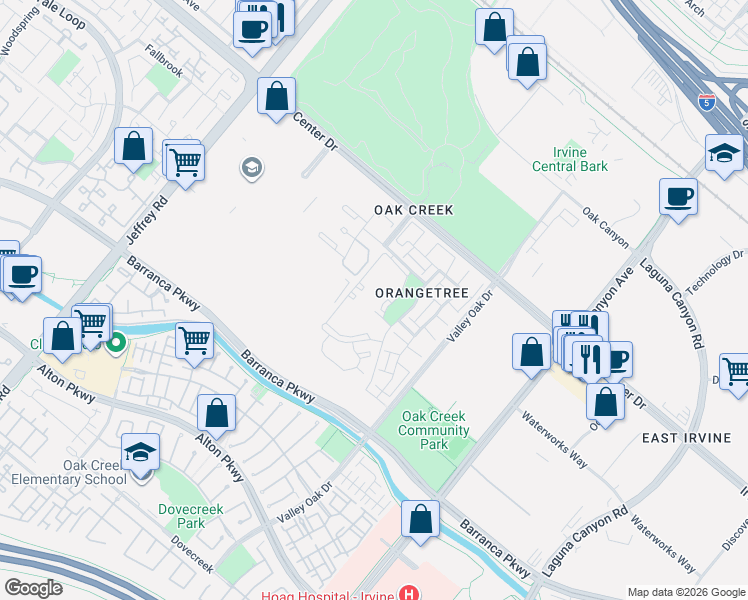Image resolution: width=748 pixels, height=600 pixels.
Task: Select the ORANGETREE neighborhood label
Action: 422,293
